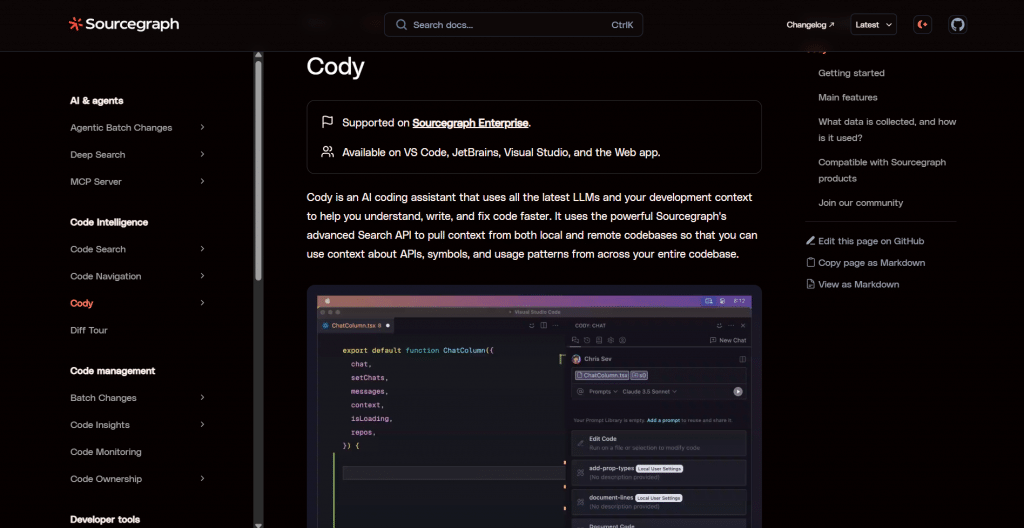Screen dimensions: 1024x528
Task: Click the search magnifier icon
Action: (x=402, y=25)
